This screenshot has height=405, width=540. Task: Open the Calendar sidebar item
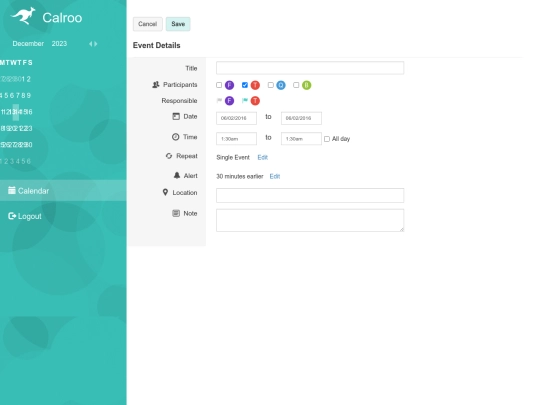63,190
